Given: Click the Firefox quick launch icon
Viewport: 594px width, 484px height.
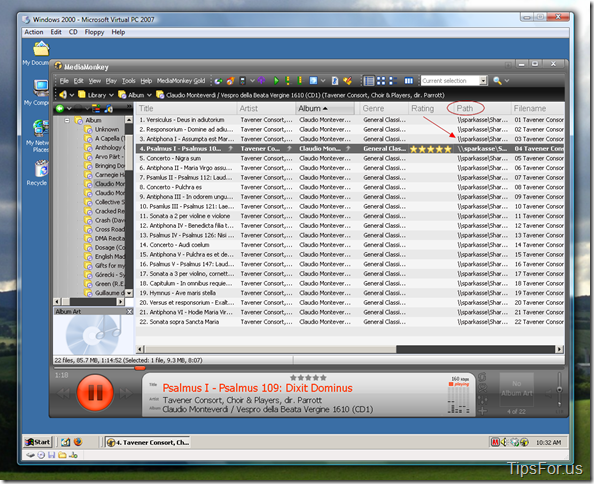Looking at the screenshot, I should click(x=78, y=442).
